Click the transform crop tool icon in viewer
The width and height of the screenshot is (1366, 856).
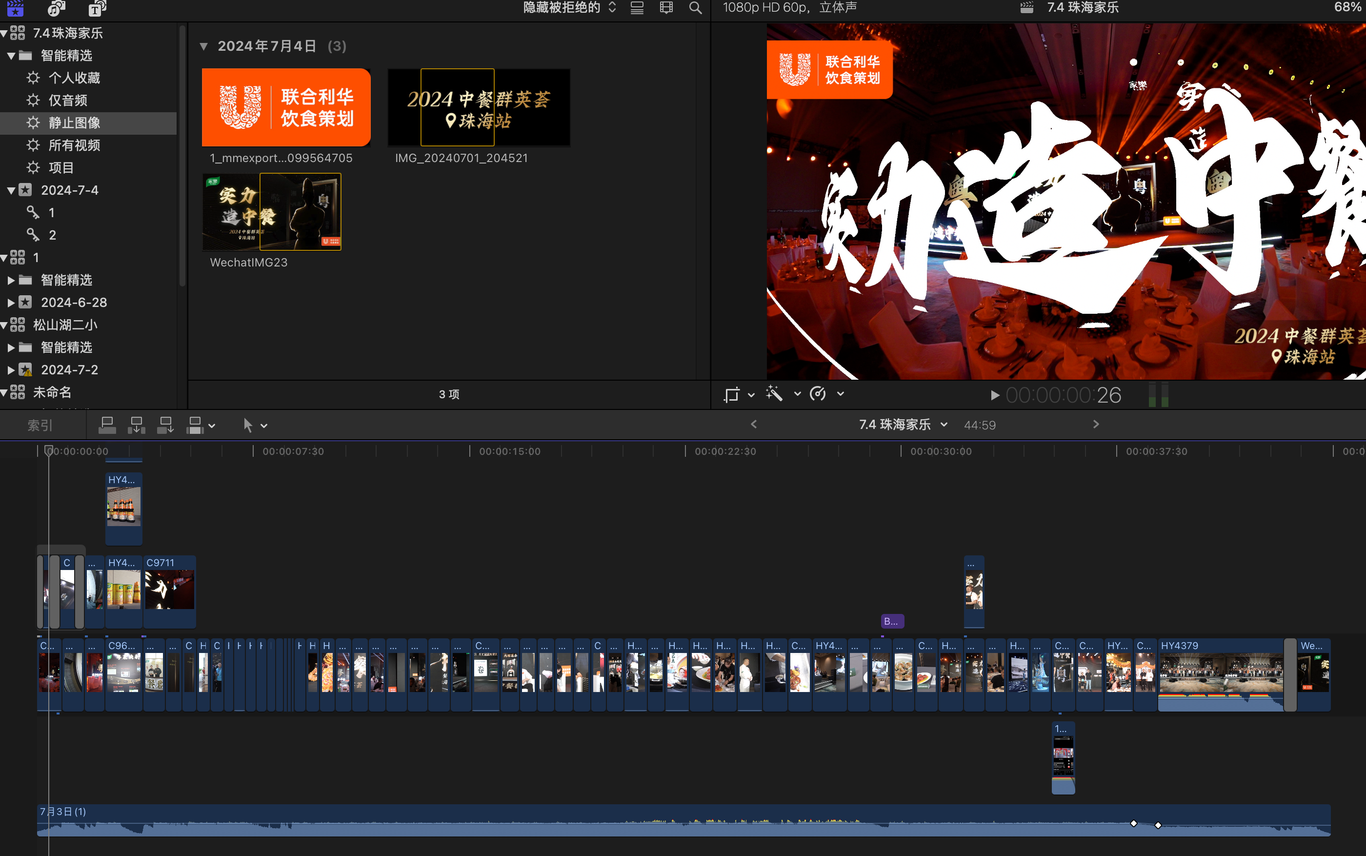731,395
